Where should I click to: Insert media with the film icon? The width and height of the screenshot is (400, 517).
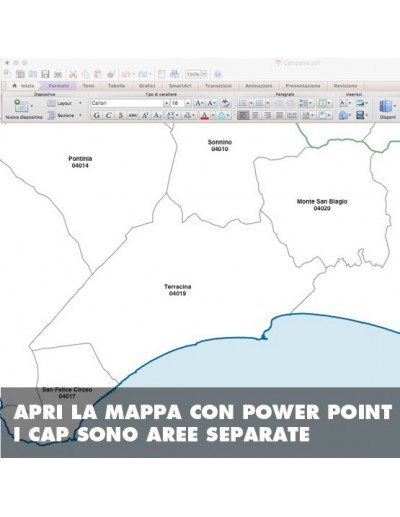tap(360, 115)
